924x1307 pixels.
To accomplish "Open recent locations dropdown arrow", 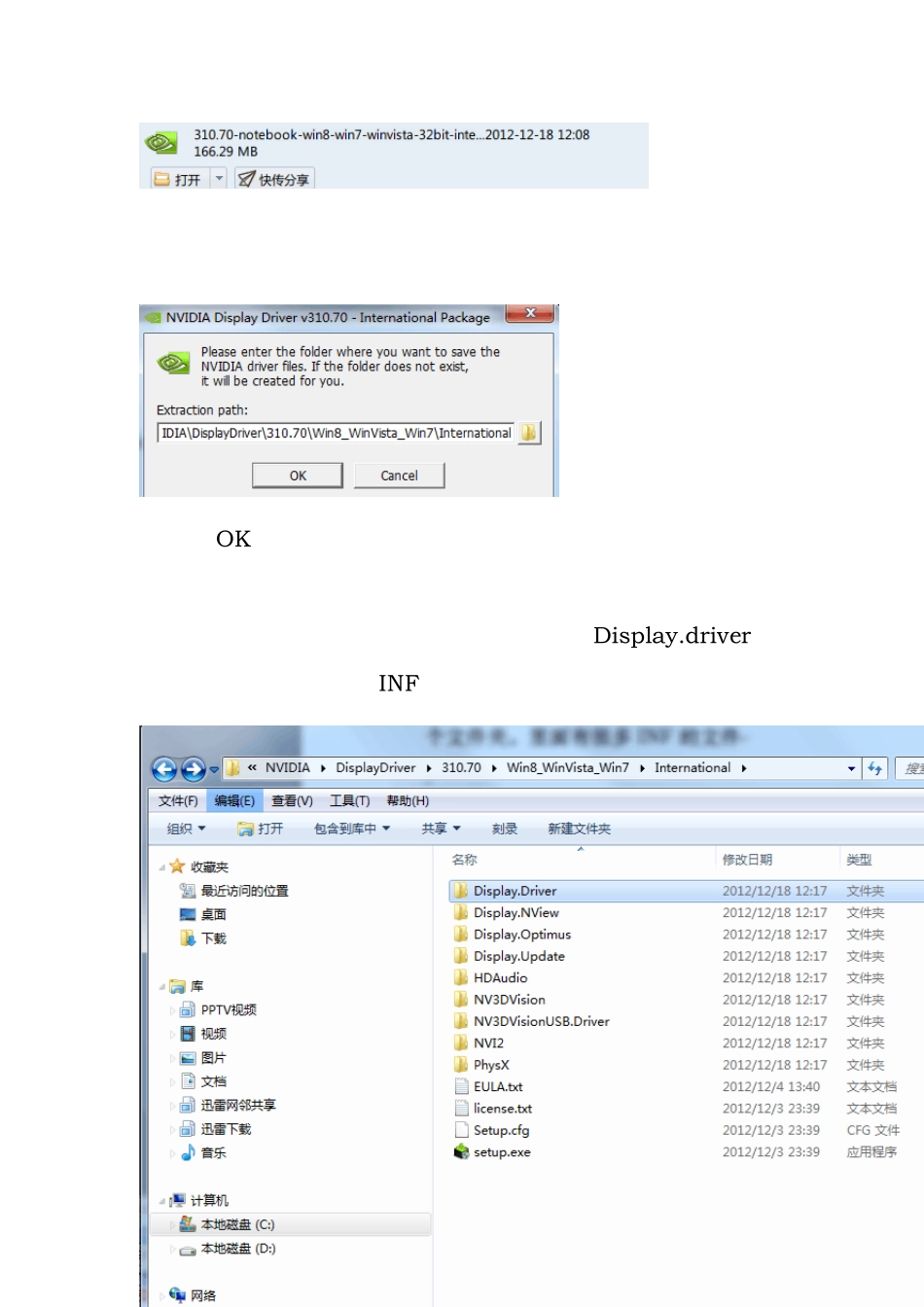I will click(214, 770).
